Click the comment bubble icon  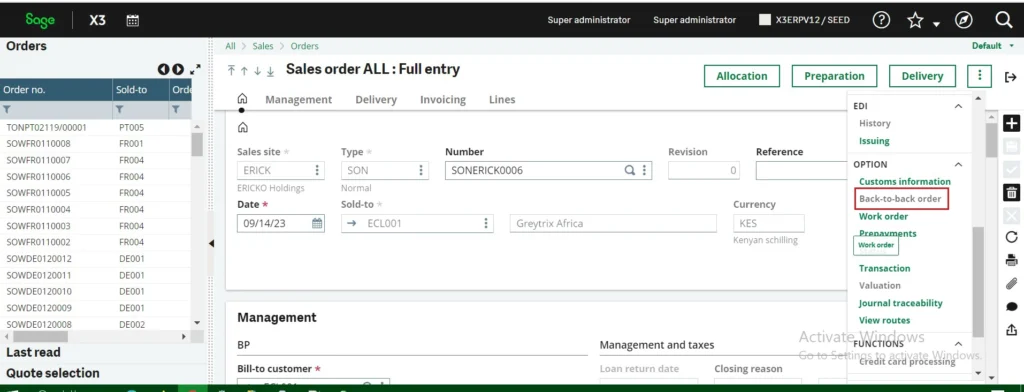click(x=1012, y=306)
